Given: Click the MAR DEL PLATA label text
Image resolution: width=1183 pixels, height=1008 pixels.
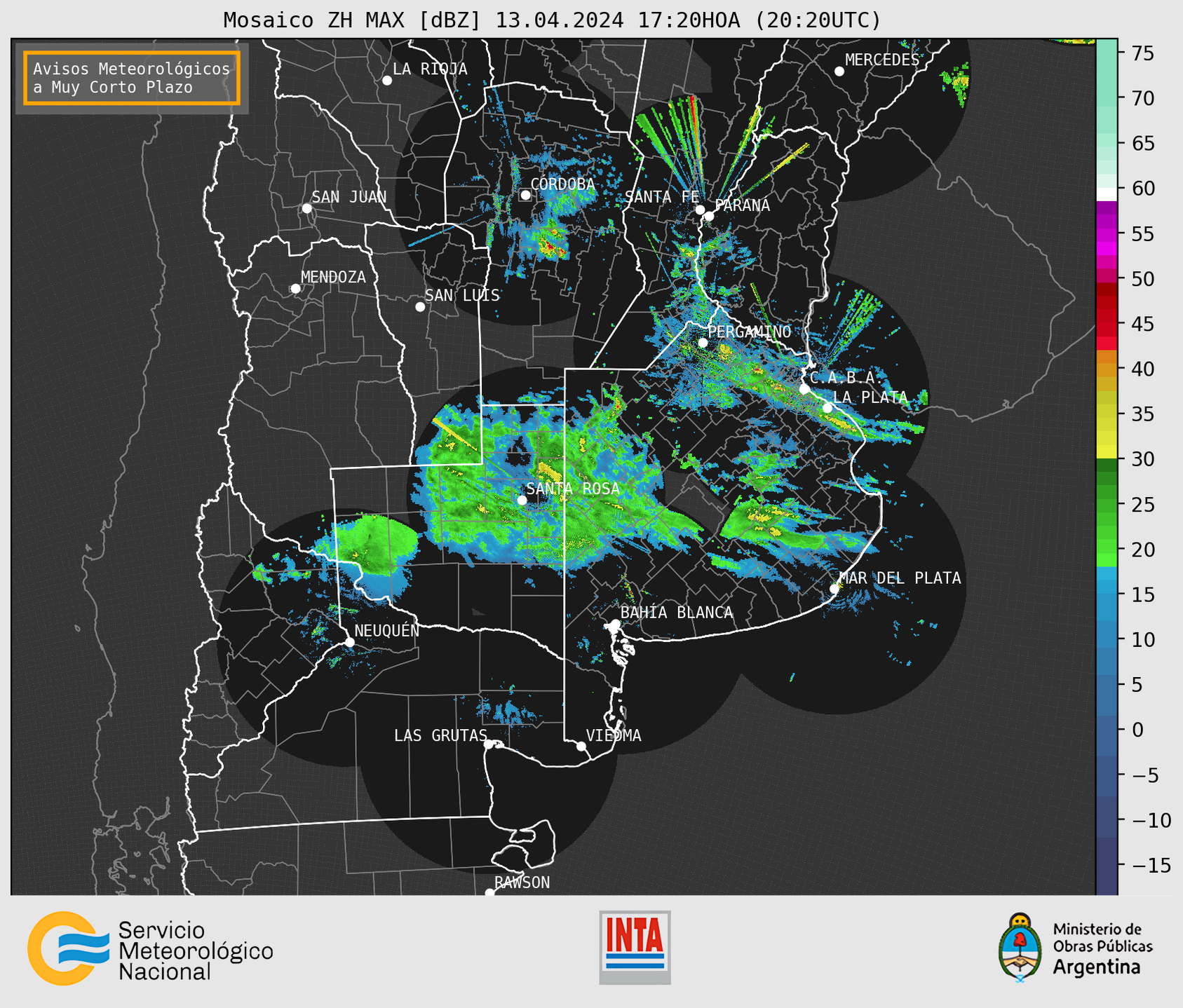Looking at the screenshot, I should point(900,578).
